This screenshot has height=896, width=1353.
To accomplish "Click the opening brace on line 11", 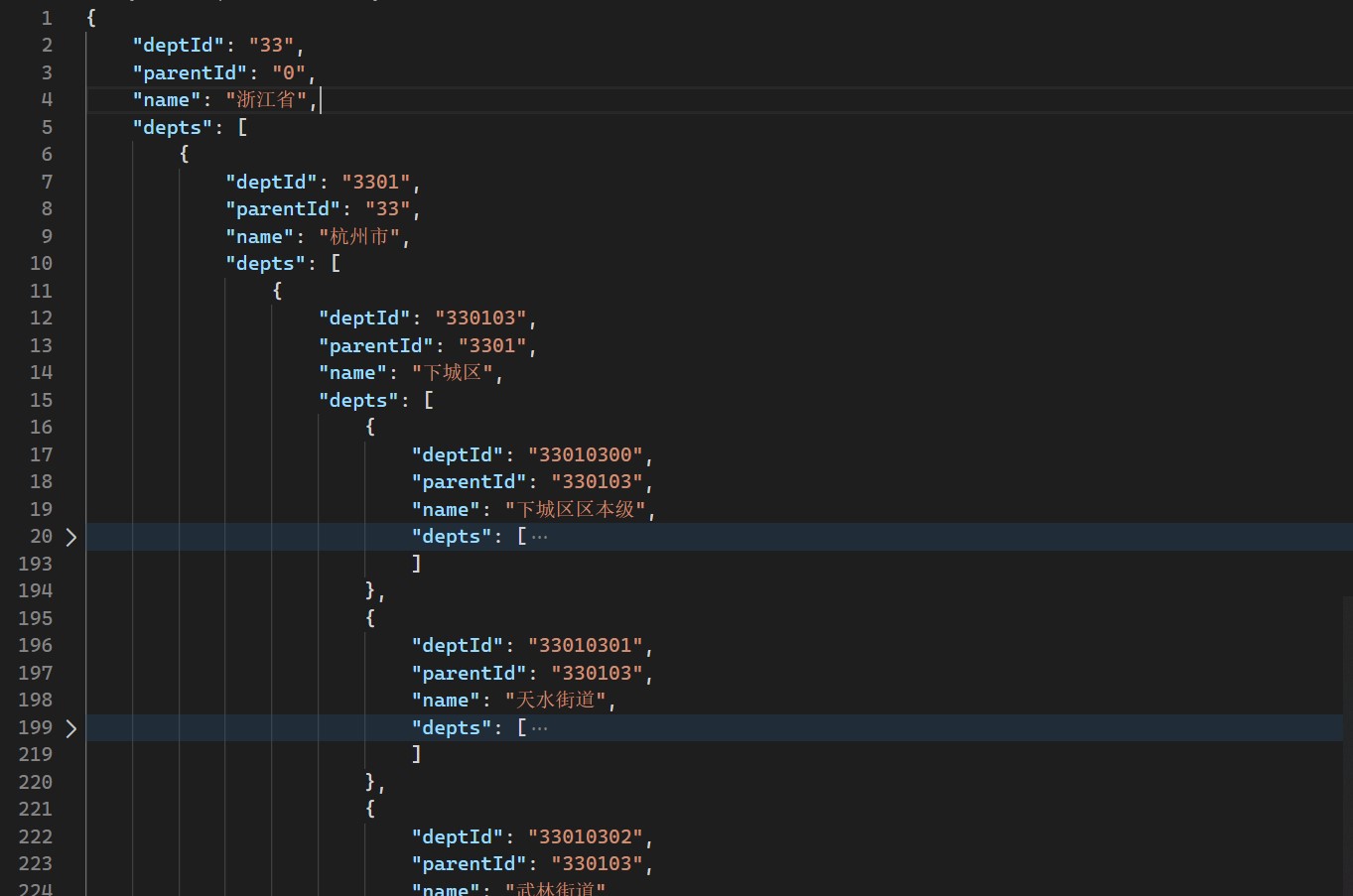I will [278, 291].
